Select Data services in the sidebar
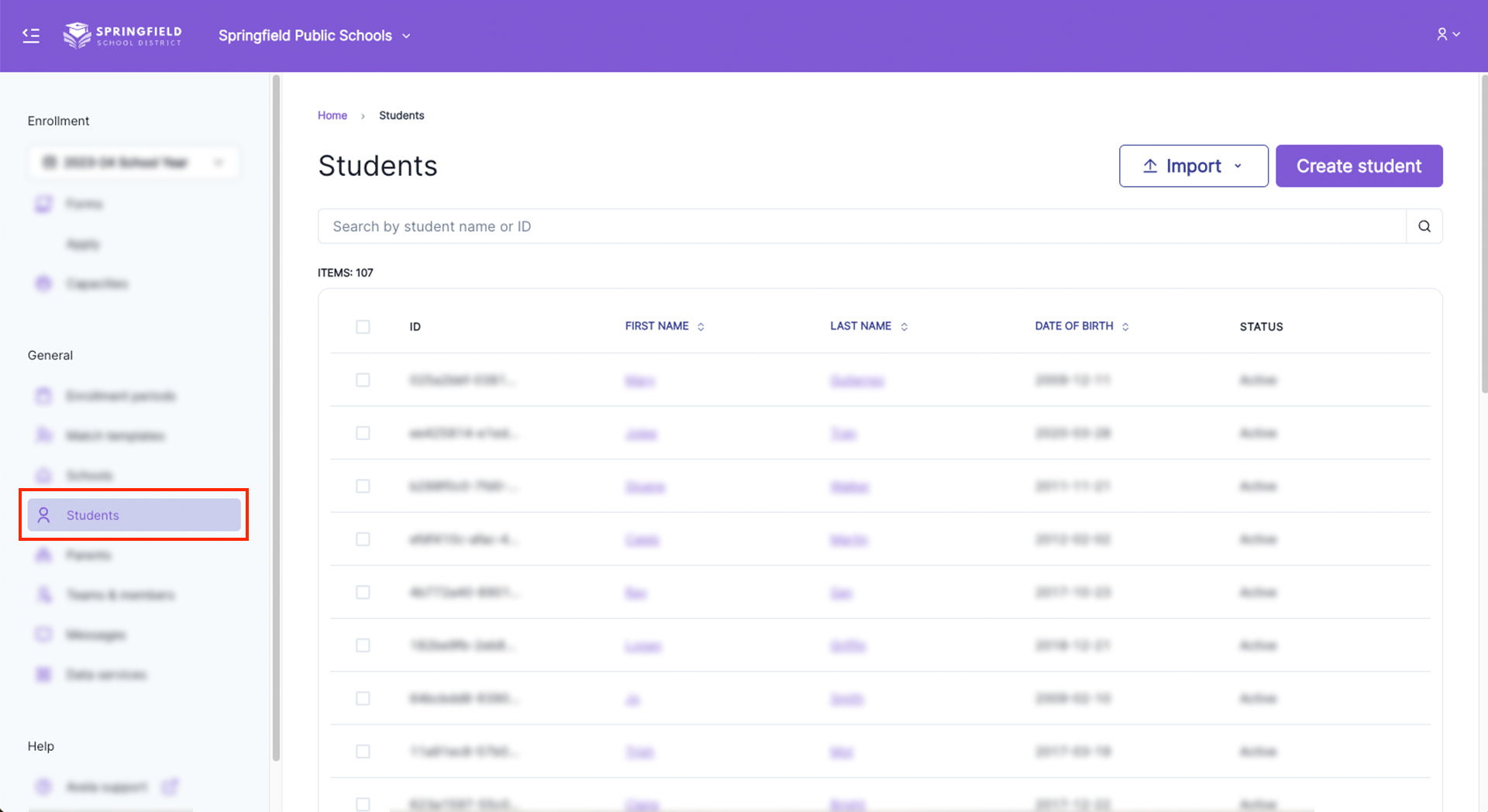 pos(106,674)
